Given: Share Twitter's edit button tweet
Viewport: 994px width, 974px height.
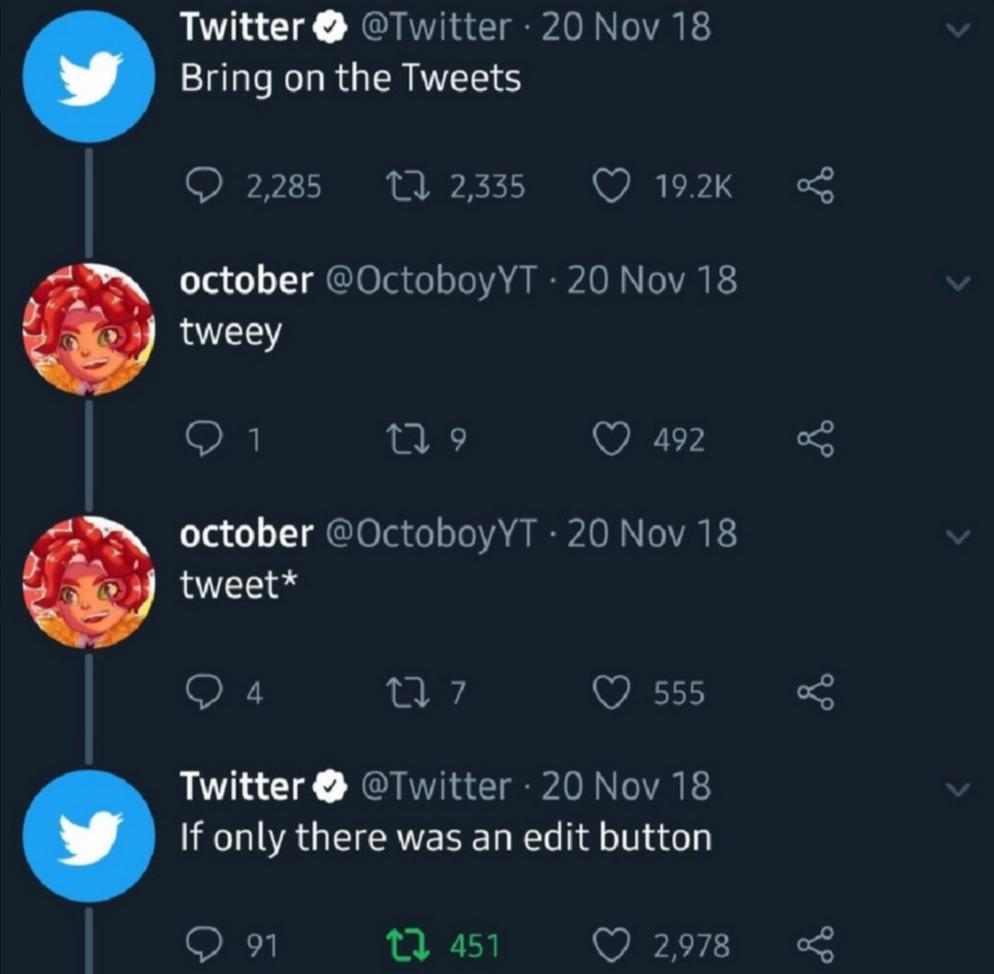Looking at the screenshot, I should point(814,941).
